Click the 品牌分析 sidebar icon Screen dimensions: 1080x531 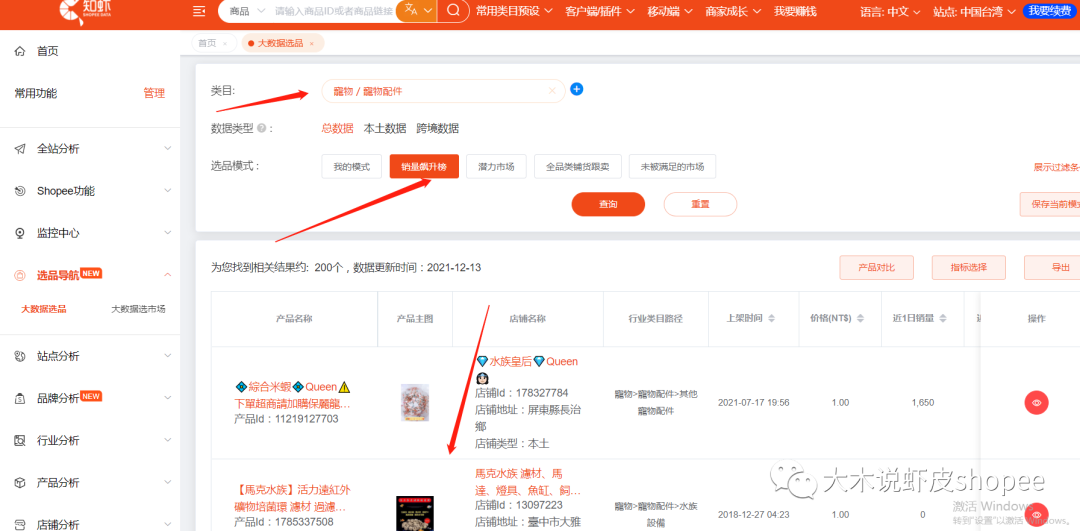coord(20,398)
